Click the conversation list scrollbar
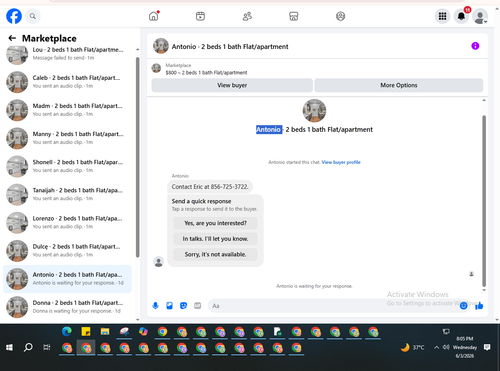500x371 pixels. click(x=137, y=157)
